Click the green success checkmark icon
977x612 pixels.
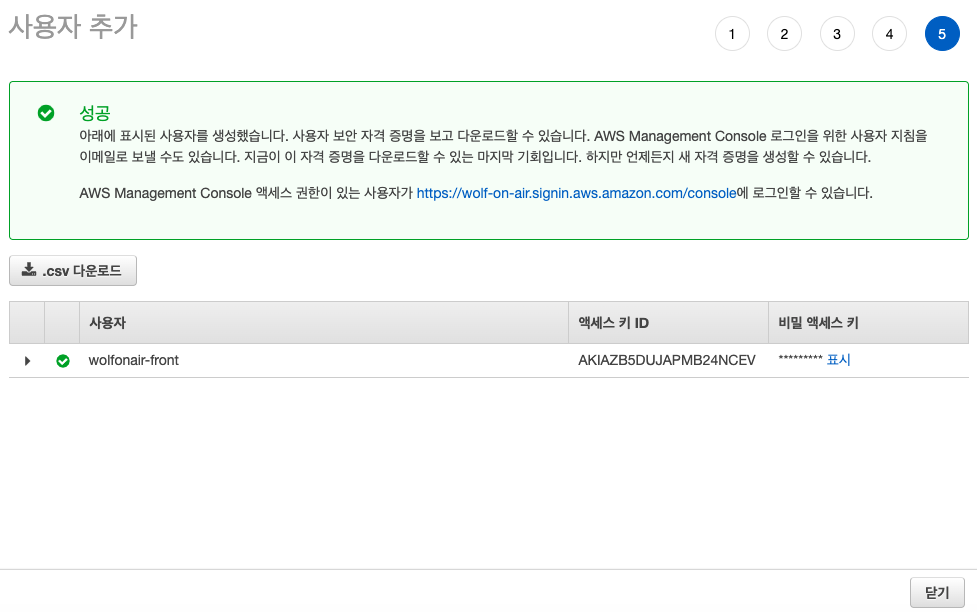click(45, 113)
